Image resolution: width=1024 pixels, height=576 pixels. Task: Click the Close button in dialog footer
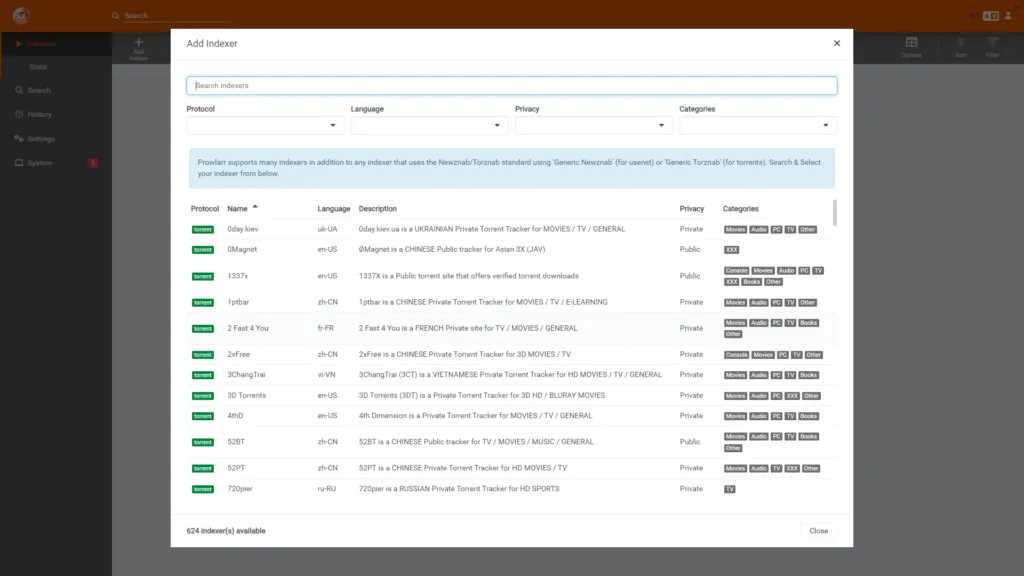[x=818, y=531]
